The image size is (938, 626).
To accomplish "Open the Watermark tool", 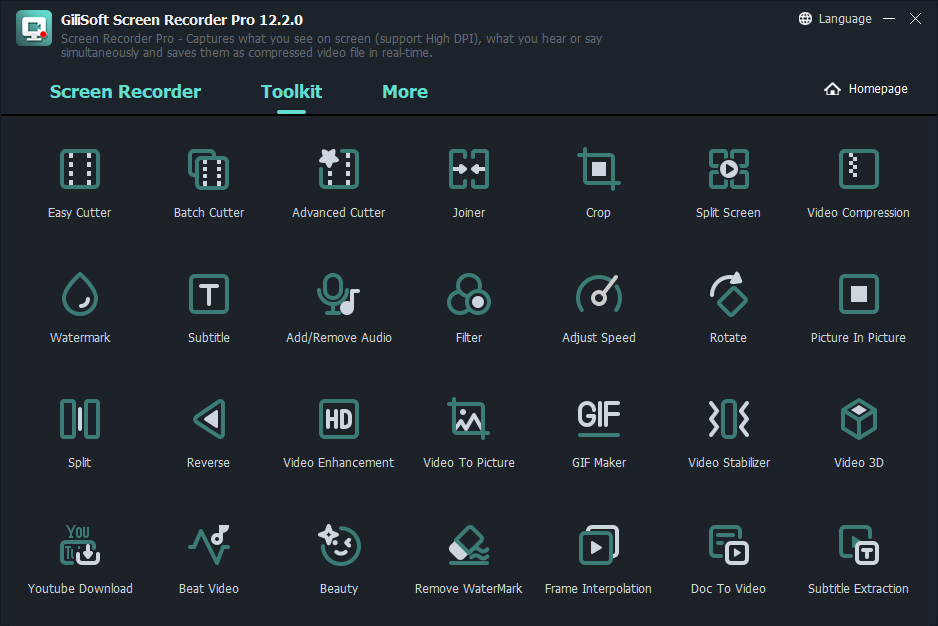I will (79, 305).
